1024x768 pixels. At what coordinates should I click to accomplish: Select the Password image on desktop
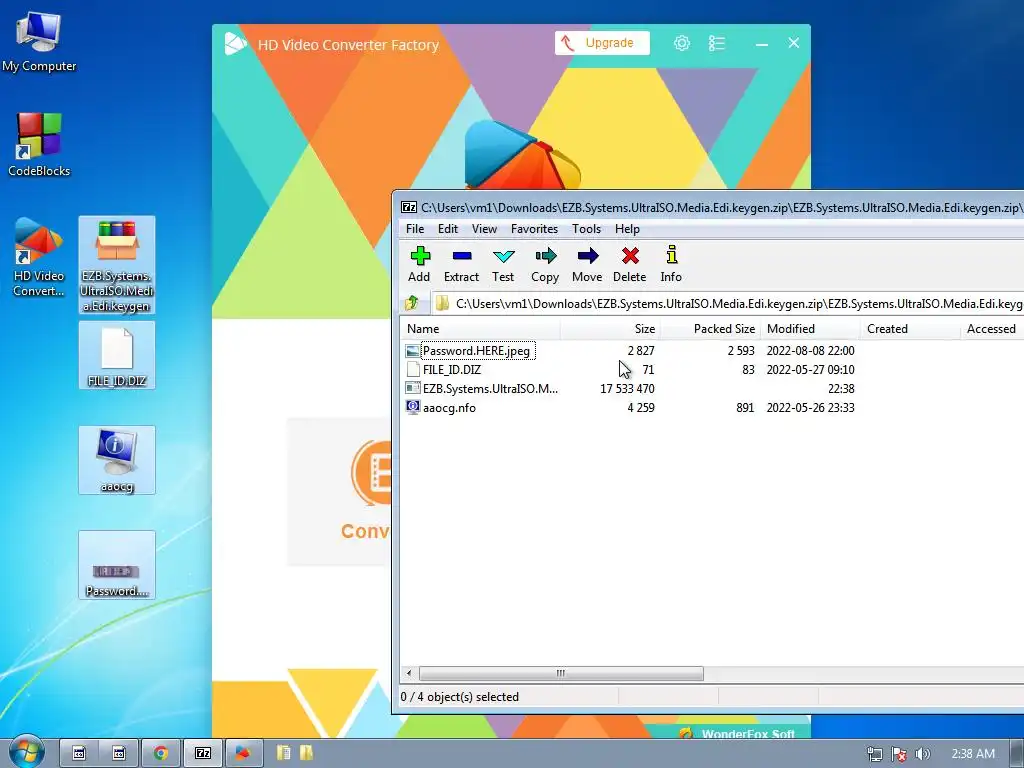[x=117, y=565]
